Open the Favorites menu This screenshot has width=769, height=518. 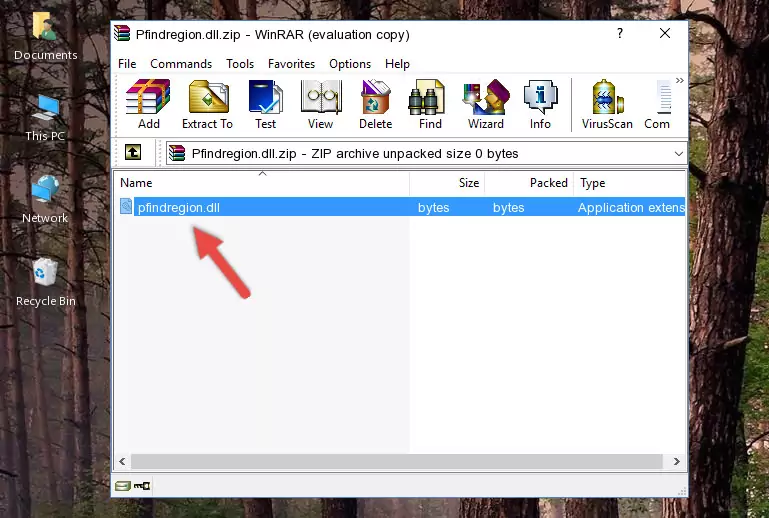[291, 64]
